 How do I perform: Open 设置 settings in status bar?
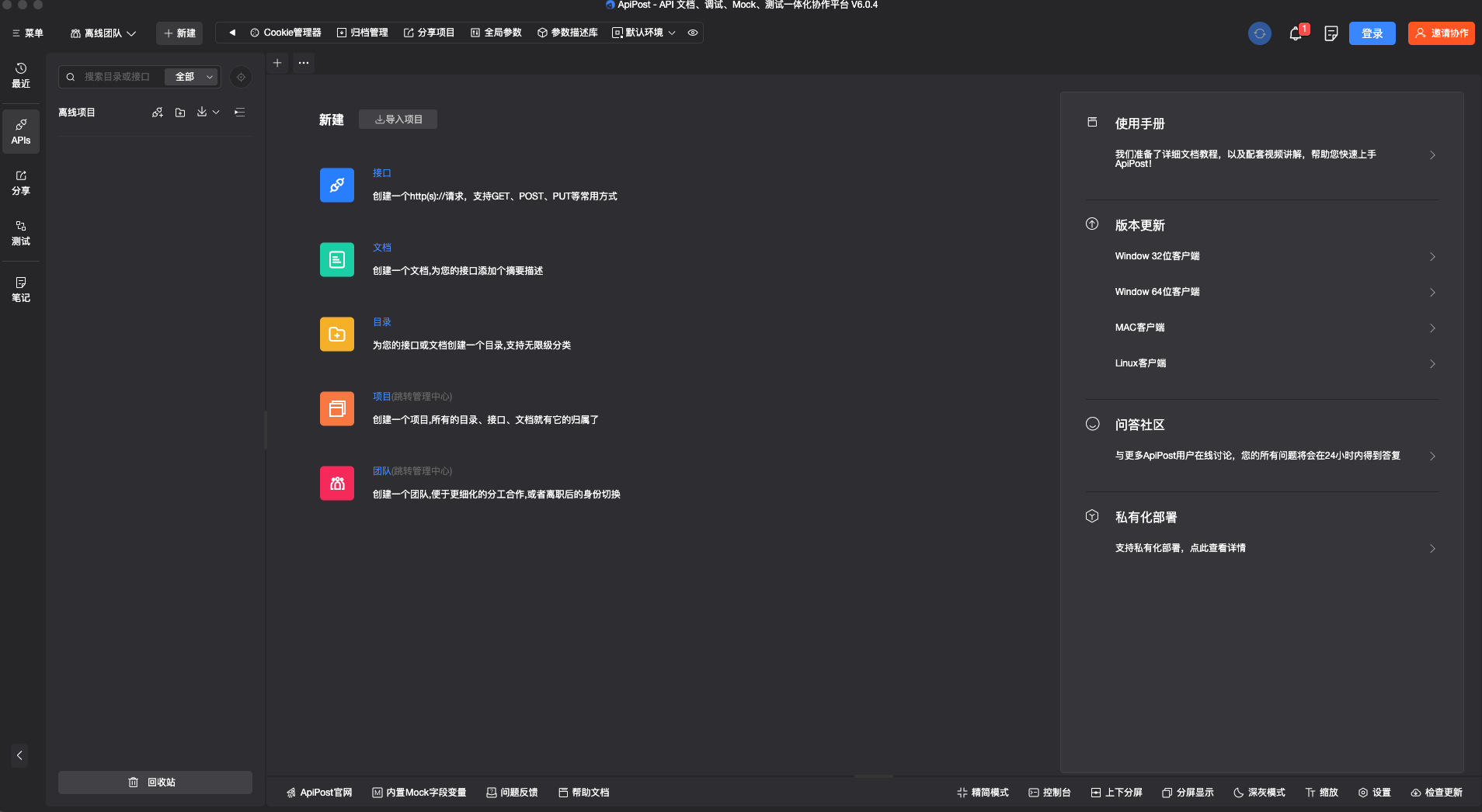click(x=1374, y=793)
